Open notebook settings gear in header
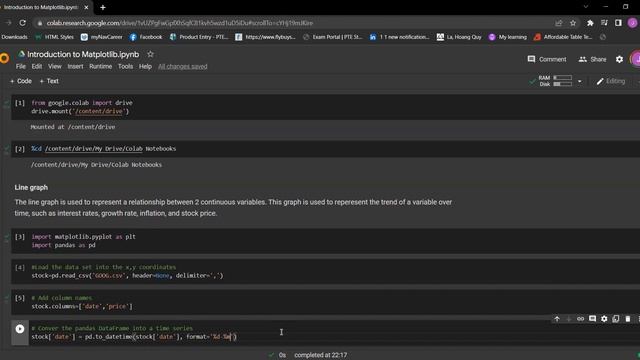Image resolution: width=640 pixels, height=360 pixels. click(619, 59)
